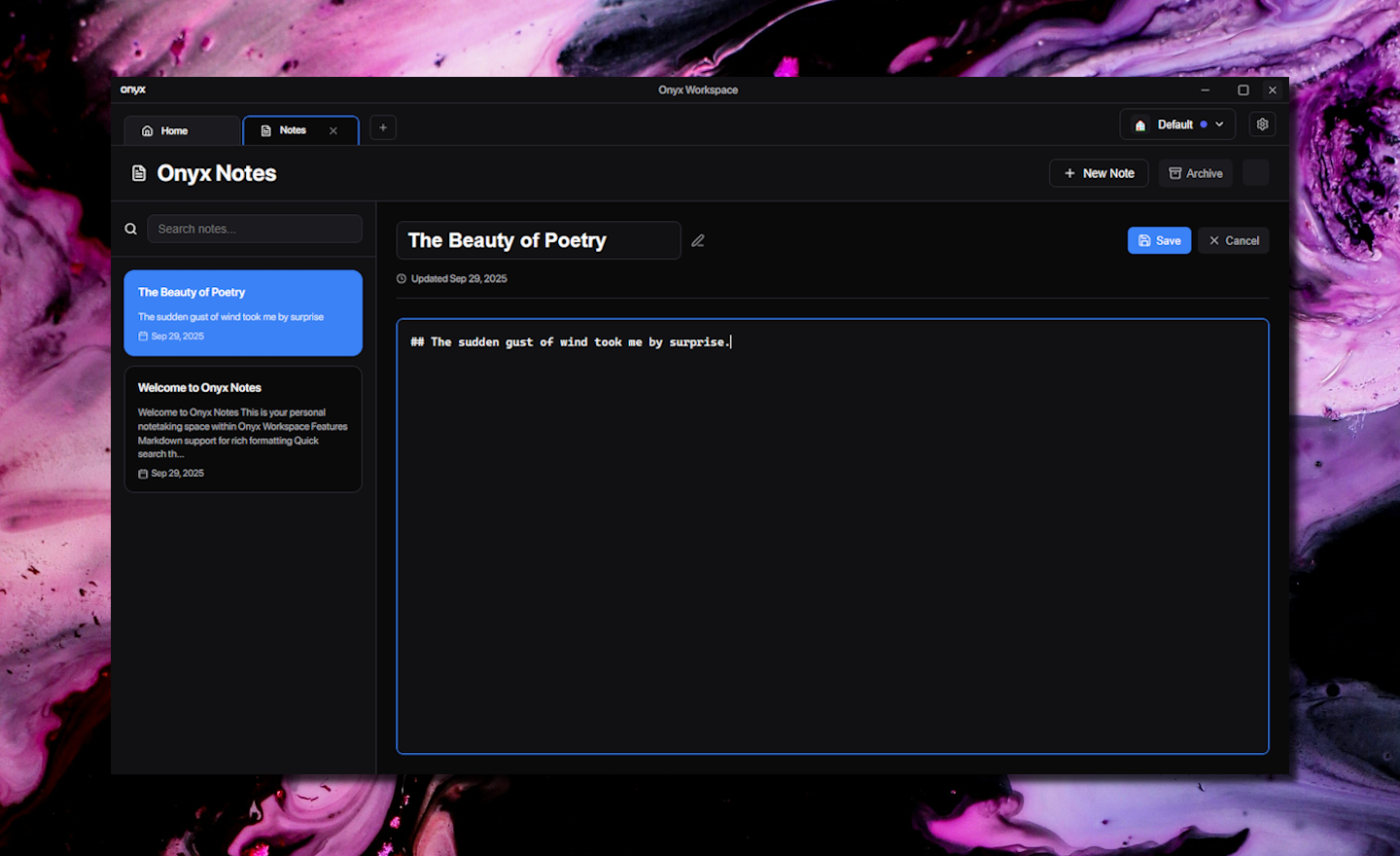Create a new note with New Note
1400x856 pixels.
1099,173
